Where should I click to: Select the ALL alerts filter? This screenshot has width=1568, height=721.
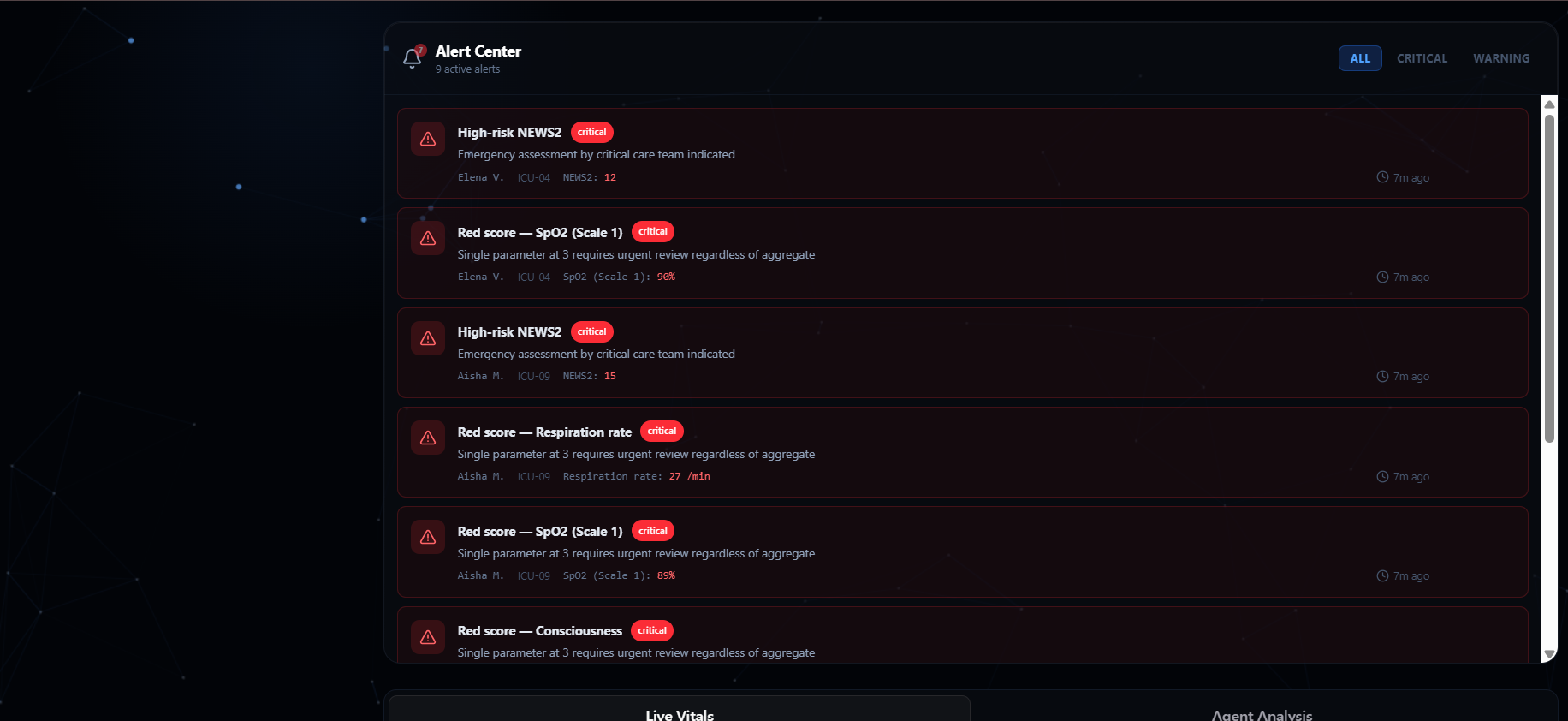[1360, 58]
